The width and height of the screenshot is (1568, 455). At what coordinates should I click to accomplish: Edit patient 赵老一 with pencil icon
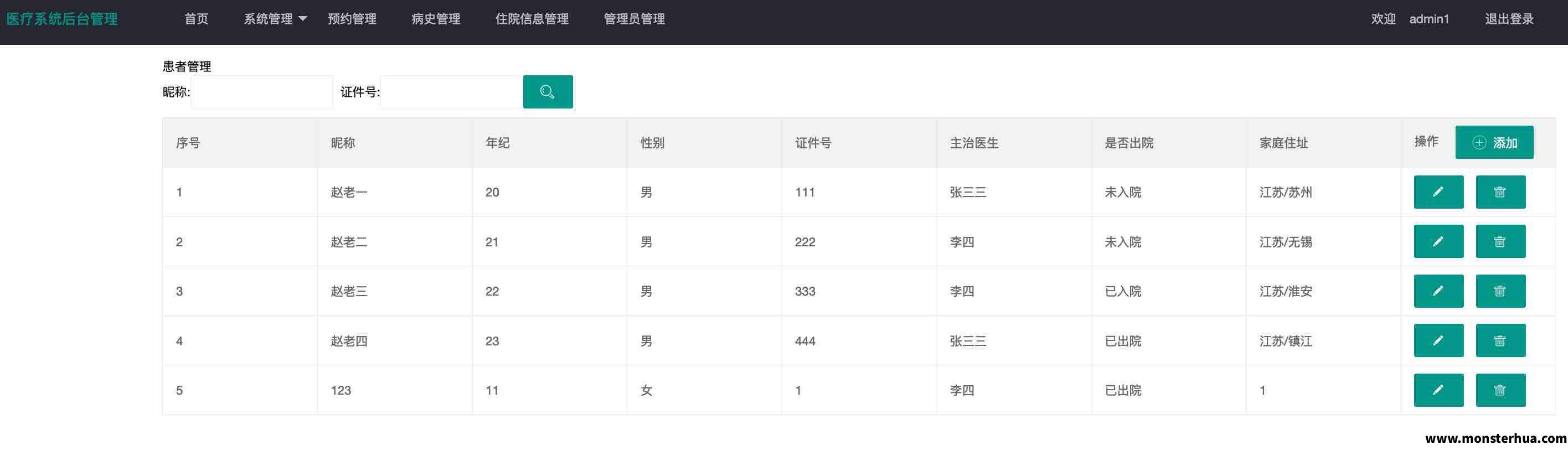(x=1438, y=192)
